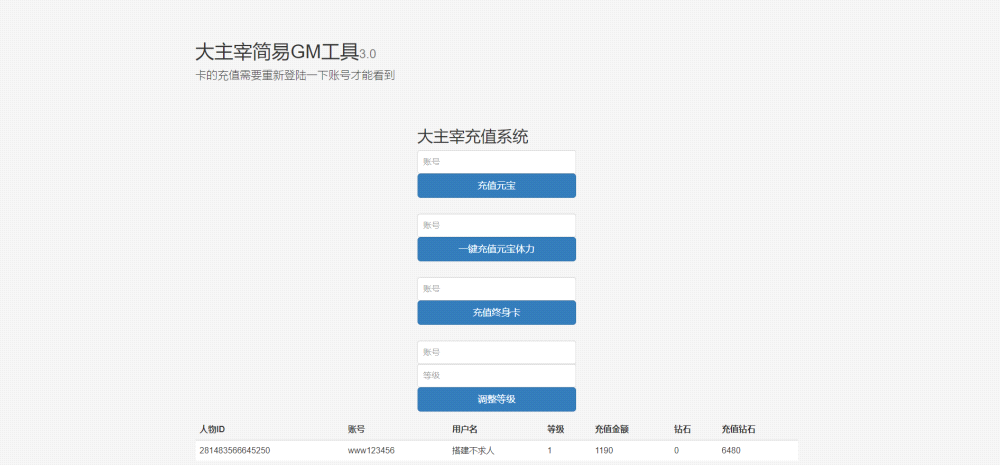
Task: Focus the 账号 field above 充值元宝
Action: tap(496, 161)
